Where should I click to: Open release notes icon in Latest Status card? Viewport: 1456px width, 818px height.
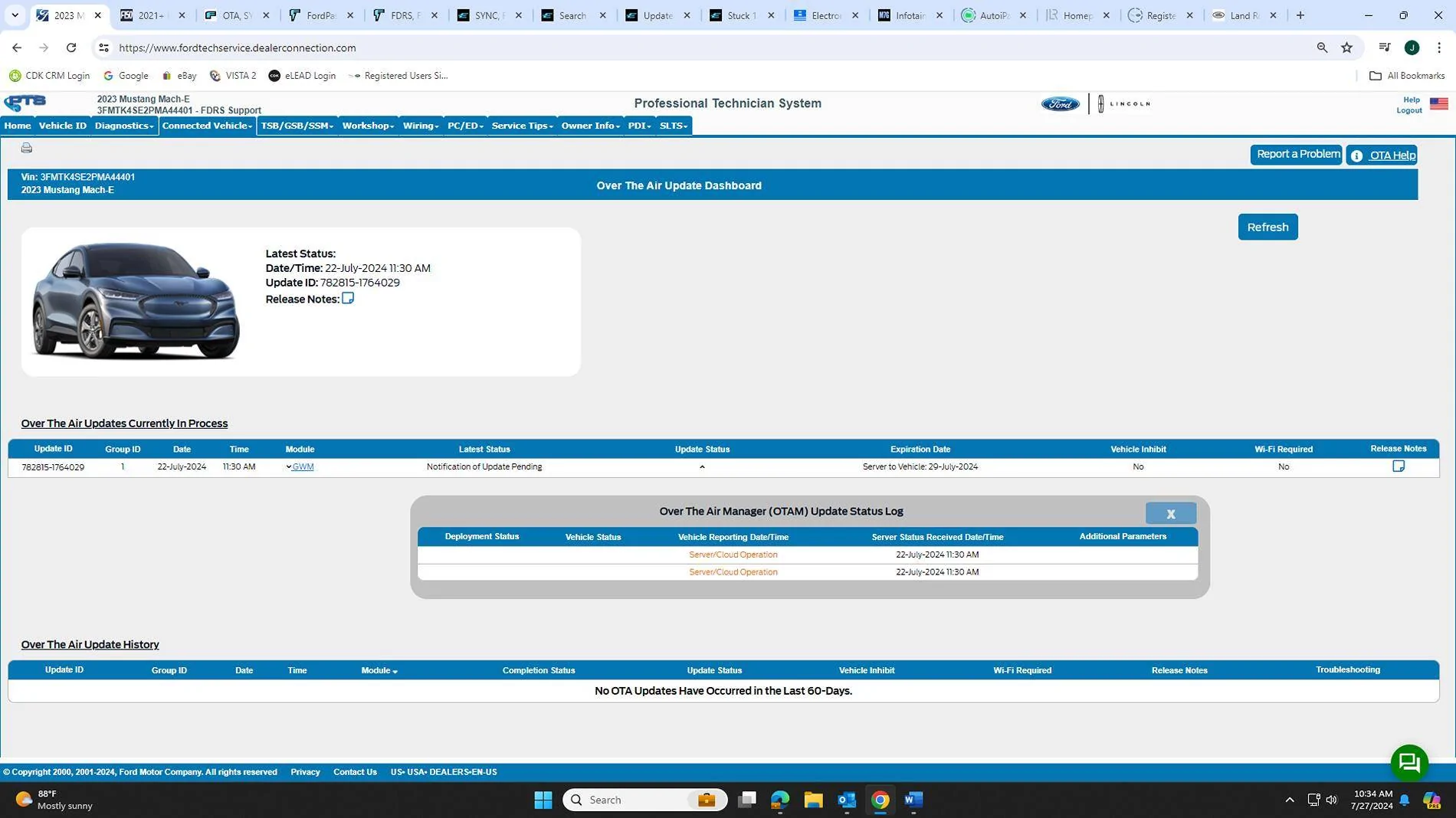tap(348, 298)
